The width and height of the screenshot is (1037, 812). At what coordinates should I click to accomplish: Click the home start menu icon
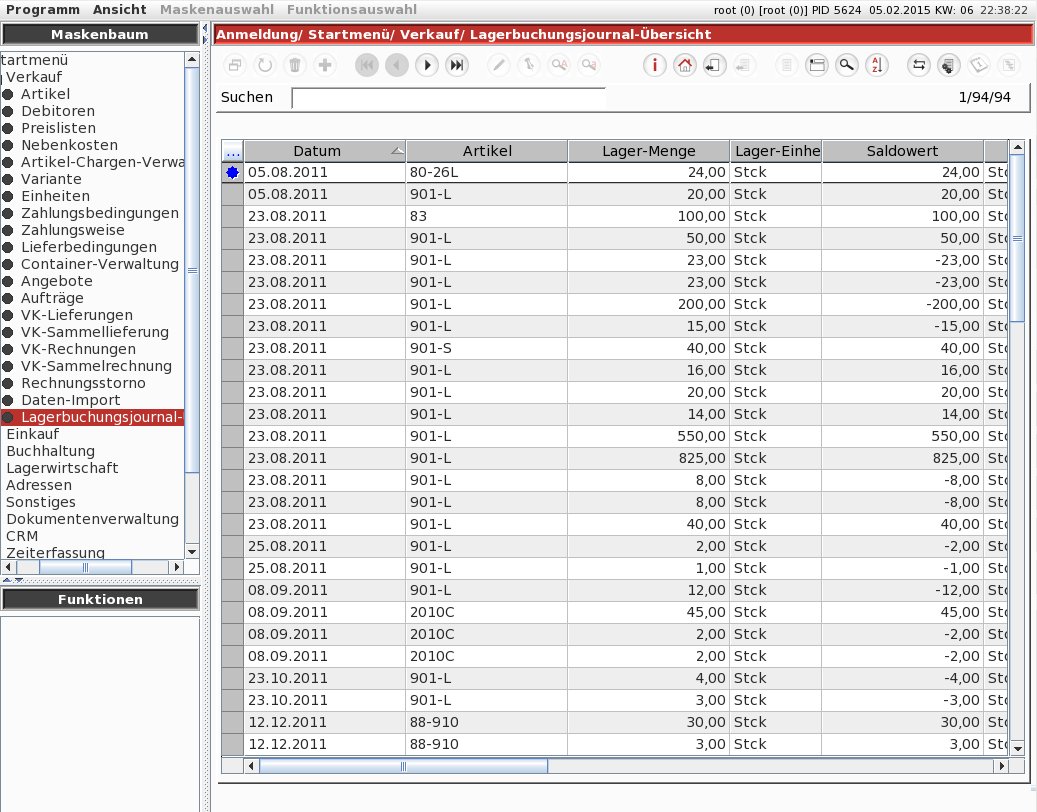pyautogui.click(x=684, y=65)
